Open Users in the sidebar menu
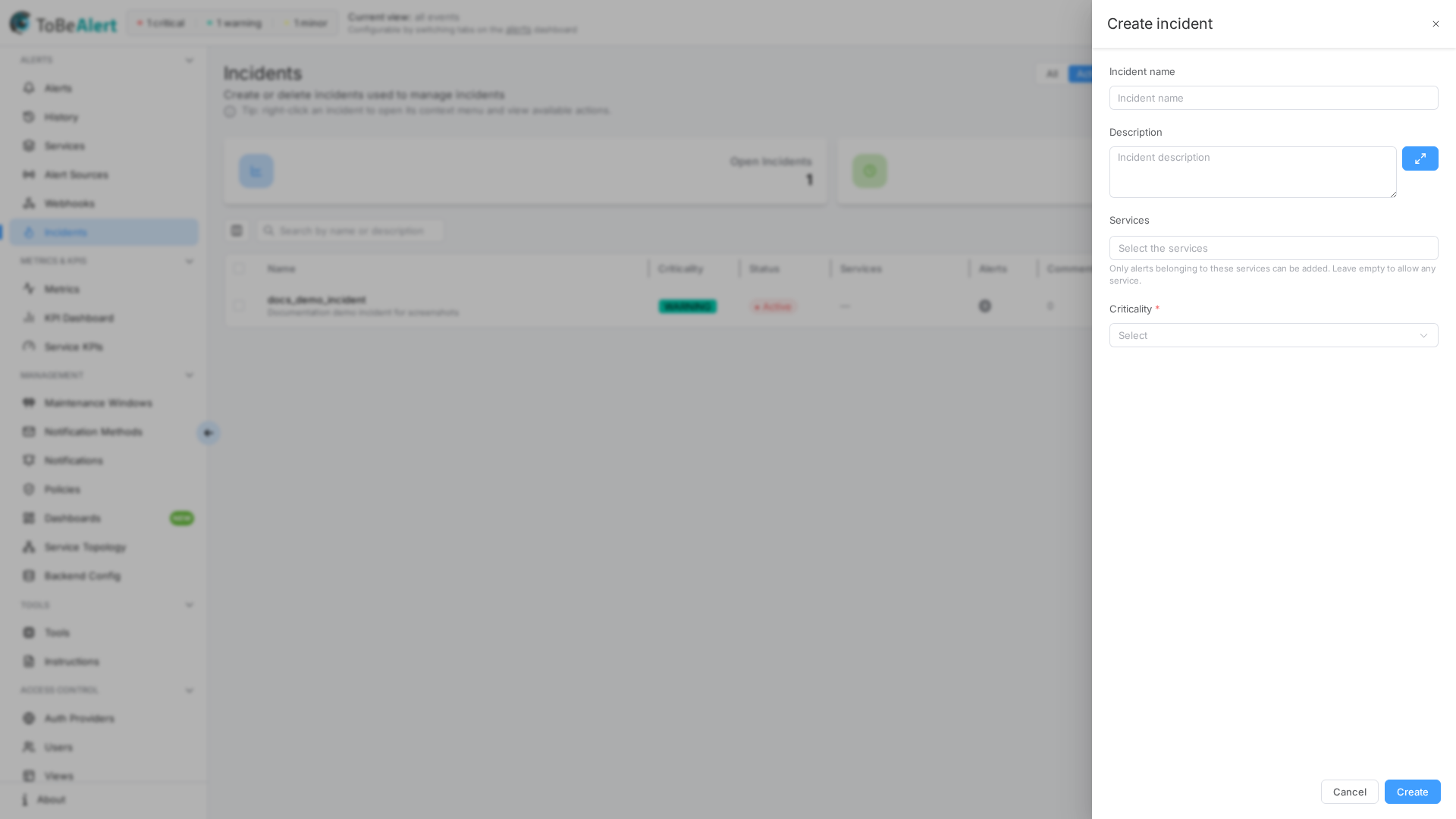This screenshot has height=819, width=1456. pyautogui.click(x=104, y=747)
